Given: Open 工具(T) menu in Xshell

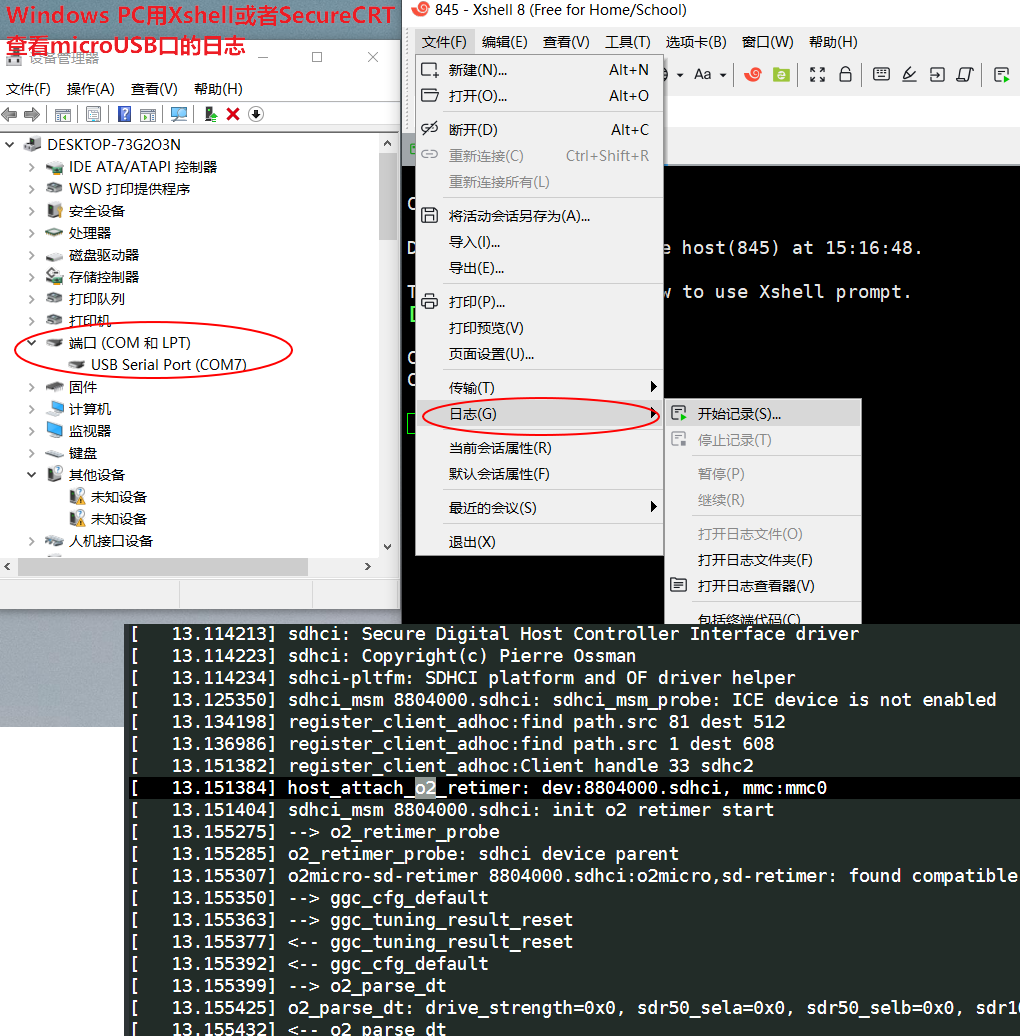Looking at the screenshot, I should [x=628, y=42].
